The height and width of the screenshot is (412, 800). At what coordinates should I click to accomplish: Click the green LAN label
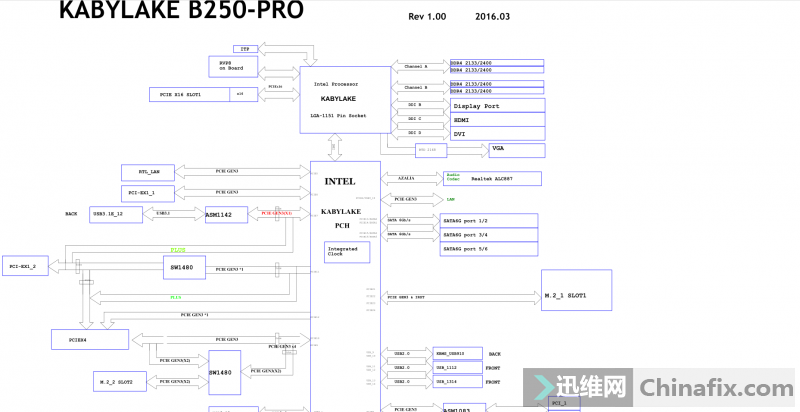click(x=451, y=199)
